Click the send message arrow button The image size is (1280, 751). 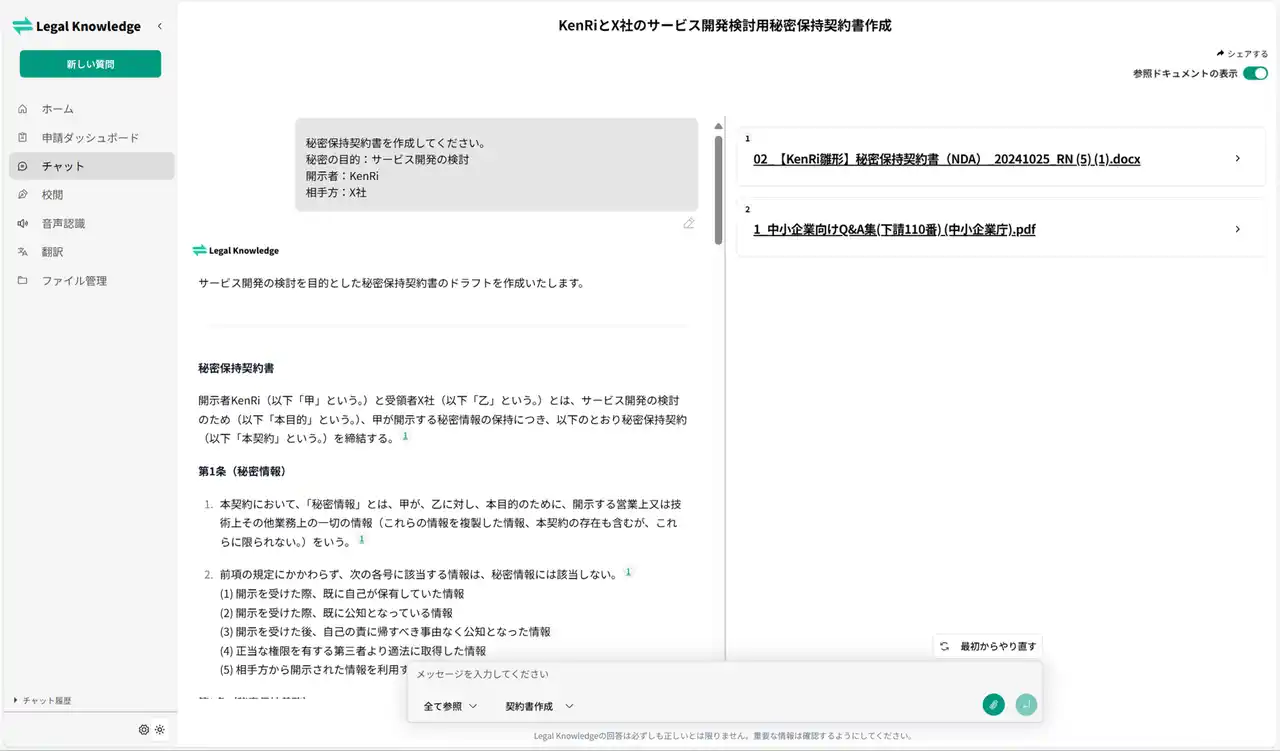click(1026, 705)
